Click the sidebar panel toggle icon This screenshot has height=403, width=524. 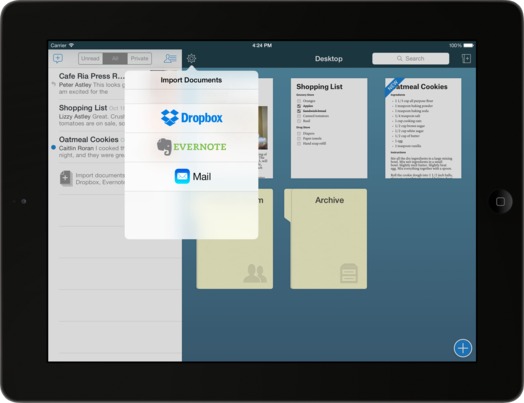pyautogui.click(x=466, y=58)
